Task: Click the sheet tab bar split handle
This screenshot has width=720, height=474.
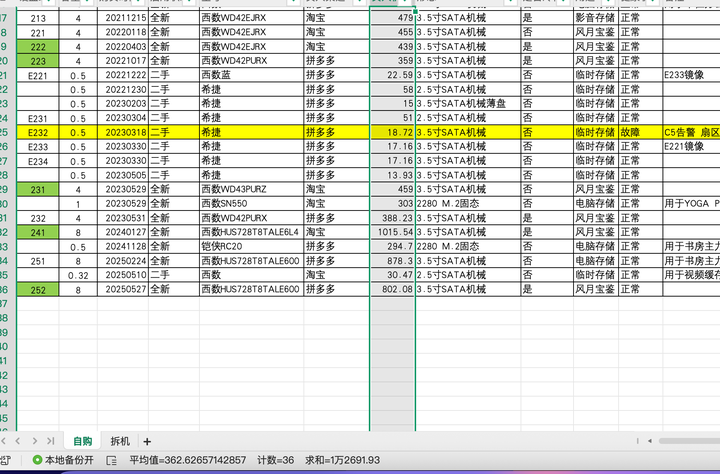Action: point(637,441)
